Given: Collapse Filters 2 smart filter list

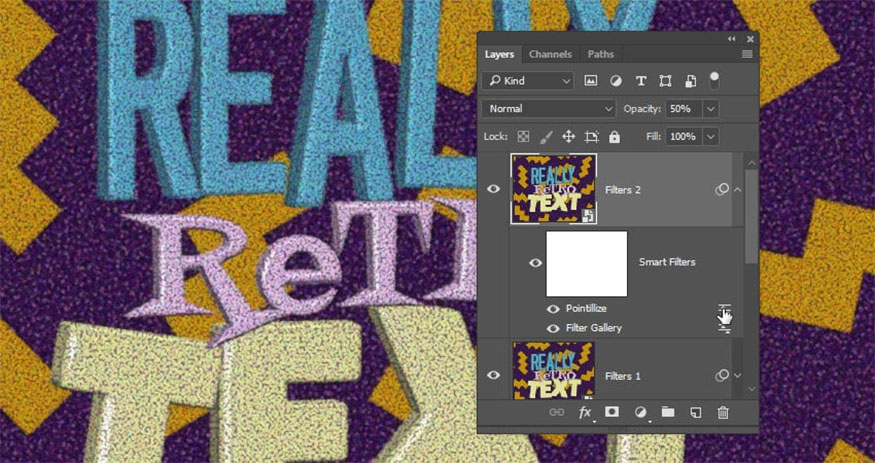Looking at the screenshot, I should pyautogui.click(x=738, y=190).
